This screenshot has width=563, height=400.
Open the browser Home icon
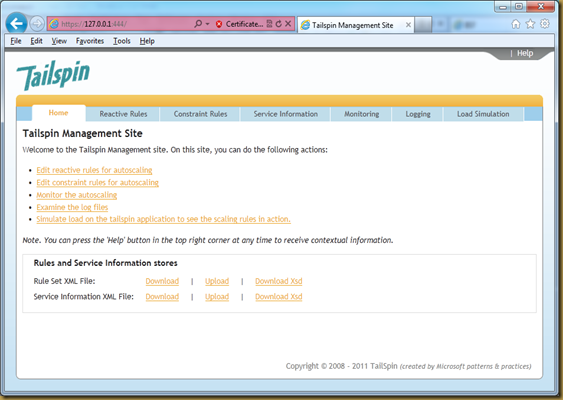click(x=516, y=24)
